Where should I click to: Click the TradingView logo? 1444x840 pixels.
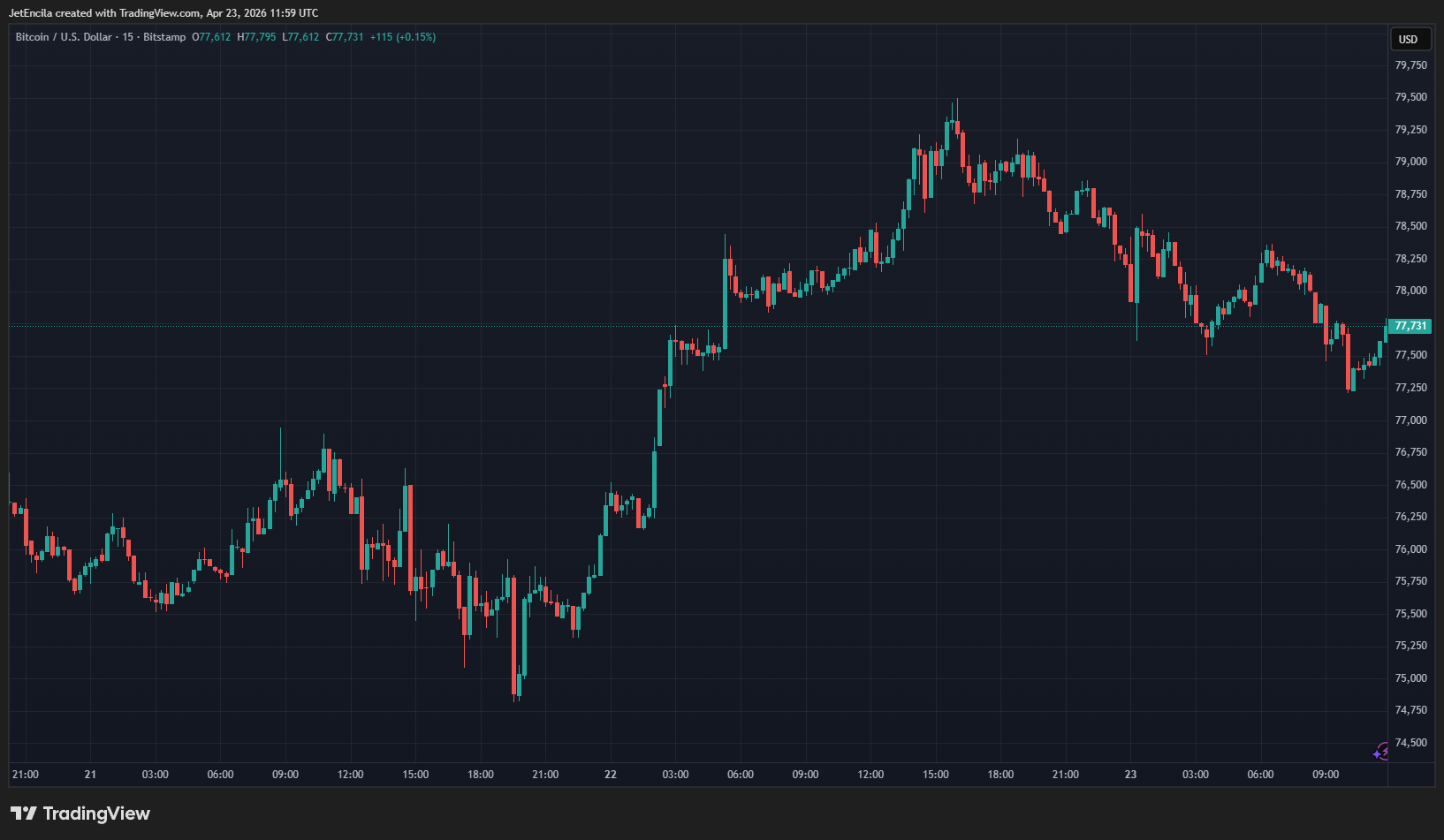(x=80, y=814)
